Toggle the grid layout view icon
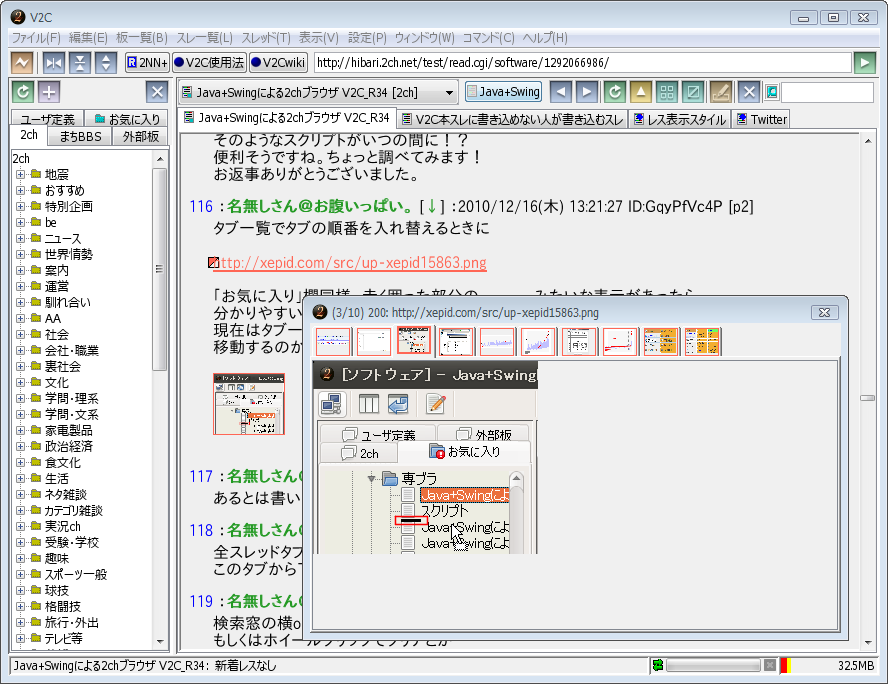The width and height of the screenshot is (888, 684). pos(666,92)
